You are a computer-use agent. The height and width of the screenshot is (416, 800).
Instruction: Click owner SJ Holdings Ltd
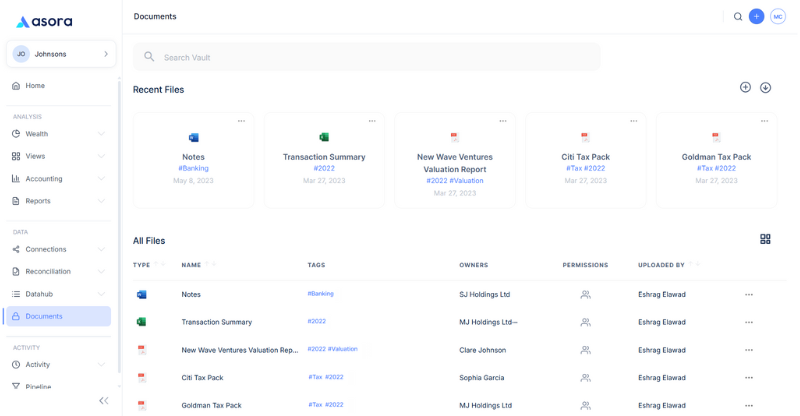[x=484, y=295]
